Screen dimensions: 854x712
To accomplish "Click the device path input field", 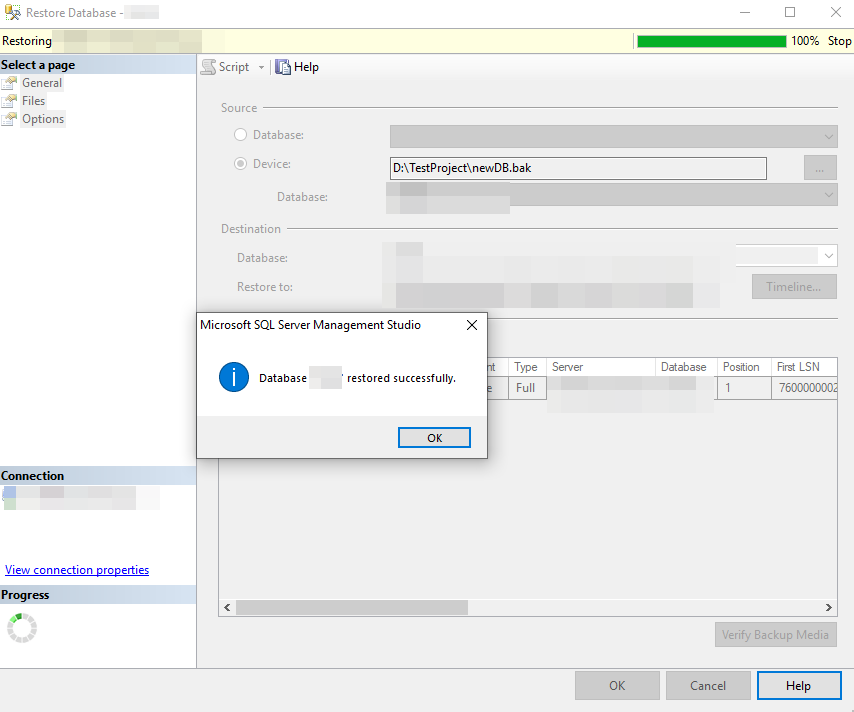I will tap(578, 168).
